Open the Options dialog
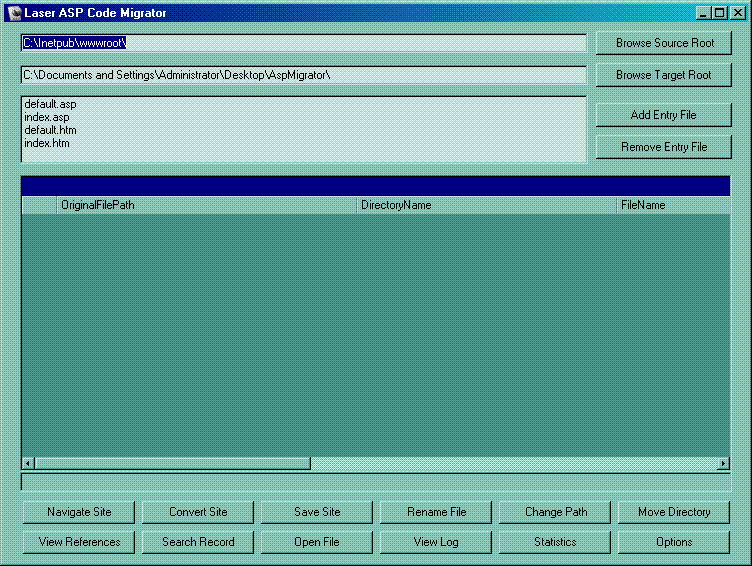This screenshot has height=566, width=752. click(x=674, y=542)
